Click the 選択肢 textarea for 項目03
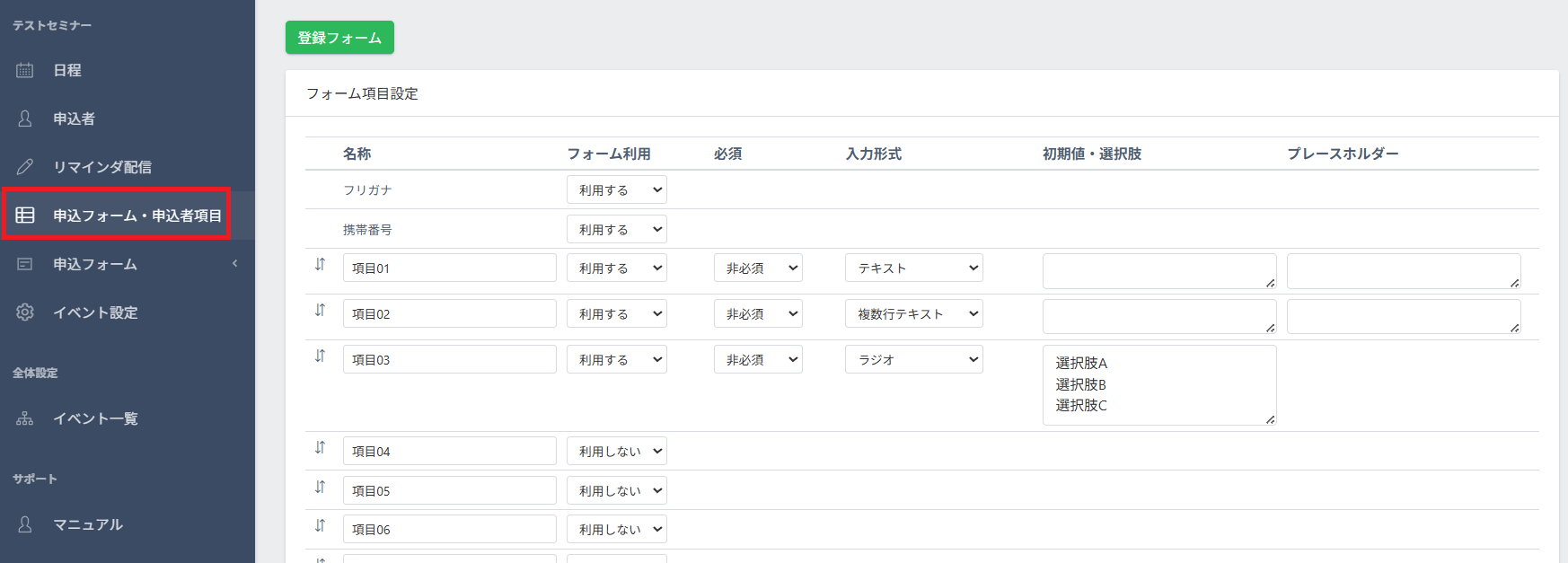This screenshot has width=1568, height=563. [1158, 385]
